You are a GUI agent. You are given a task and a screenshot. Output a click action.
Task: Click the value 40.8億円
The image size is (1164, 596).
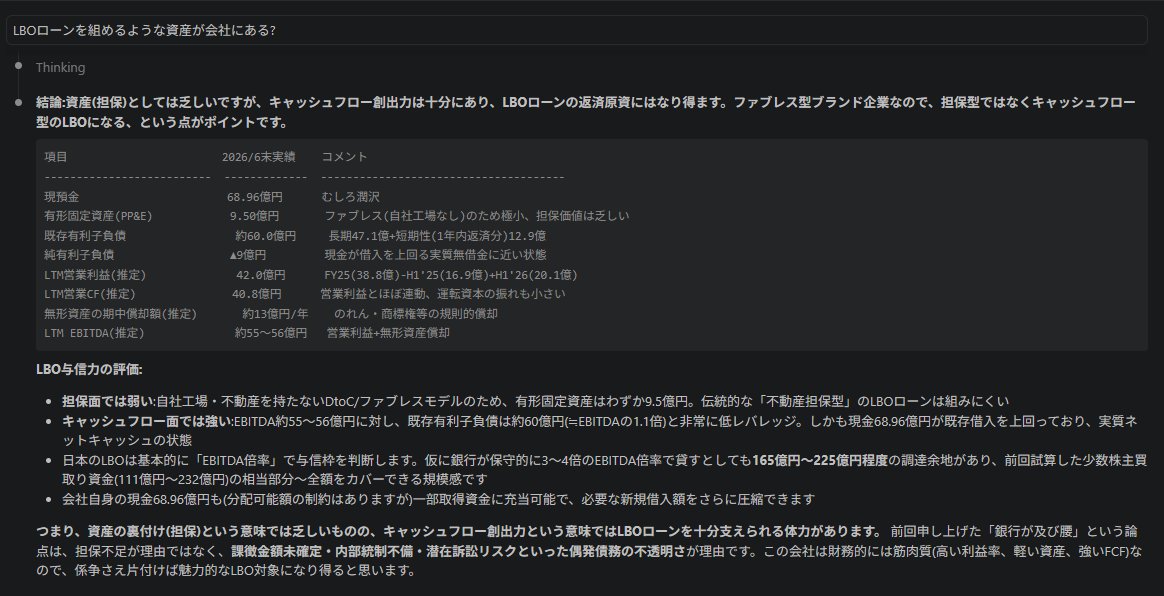(x=257, y=294)
